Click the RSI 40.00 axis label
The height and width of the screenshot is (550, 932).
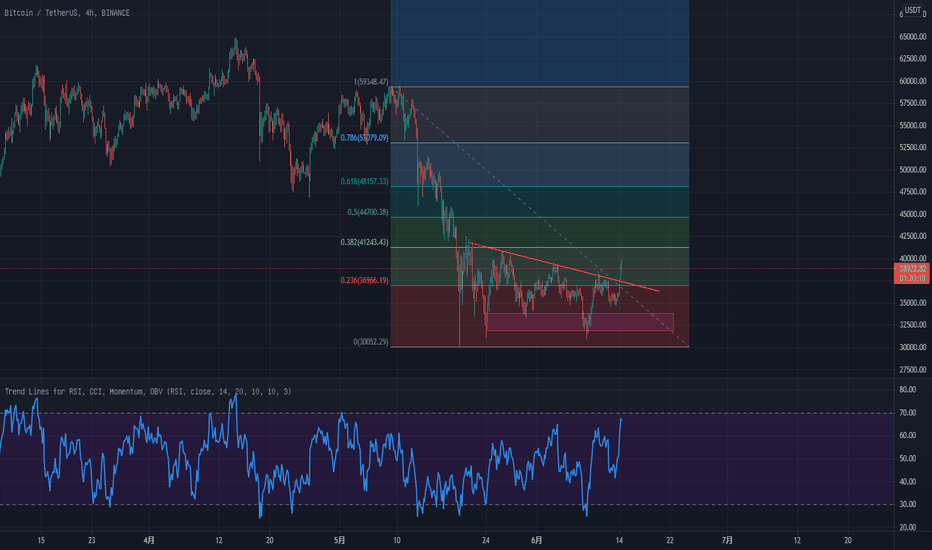[x=908, y=482]
